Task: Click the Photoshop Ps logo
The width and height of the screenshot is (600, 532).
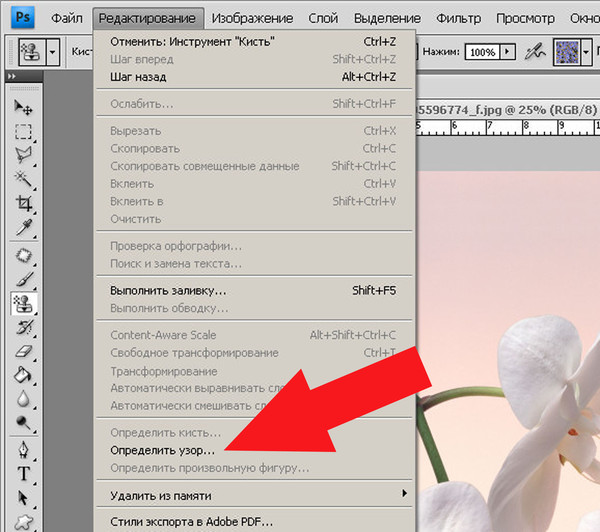Action: (23, 17)
